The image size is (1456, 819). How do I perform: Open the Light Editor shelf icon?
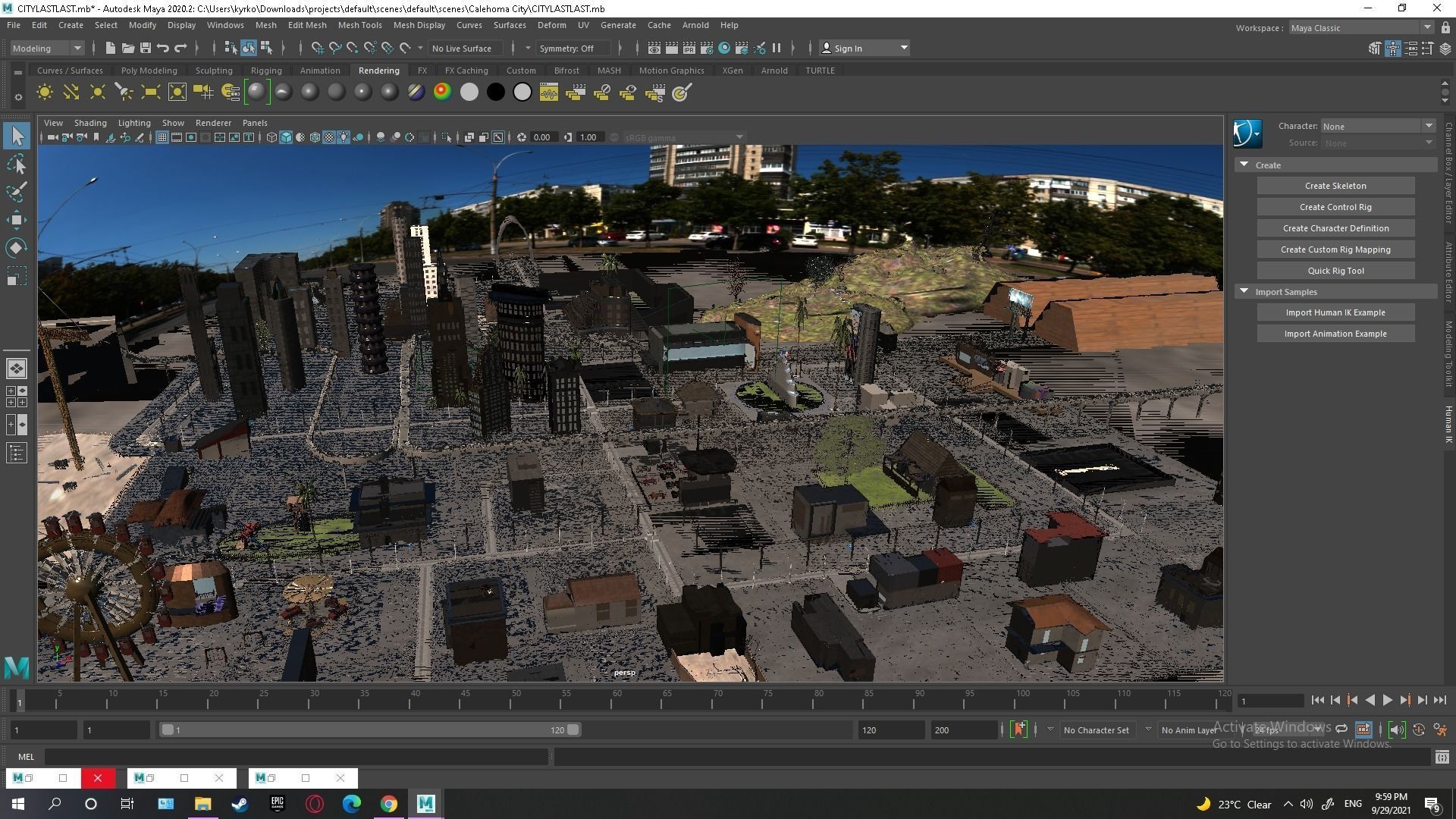tap(231, 93)
